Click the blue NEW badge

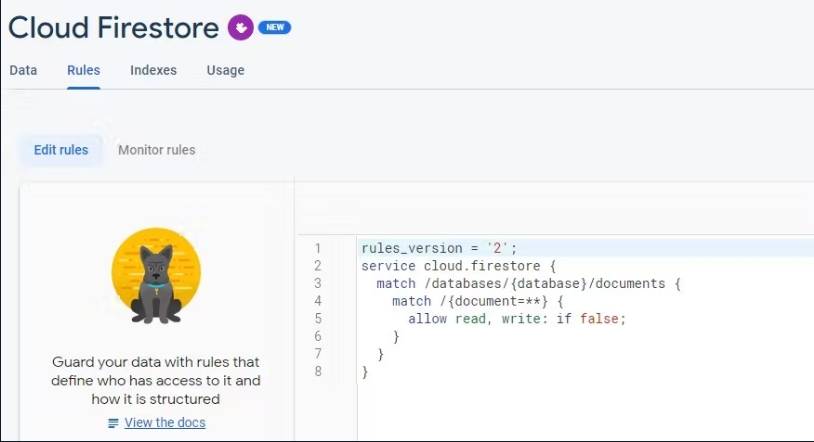pos(275,27)
